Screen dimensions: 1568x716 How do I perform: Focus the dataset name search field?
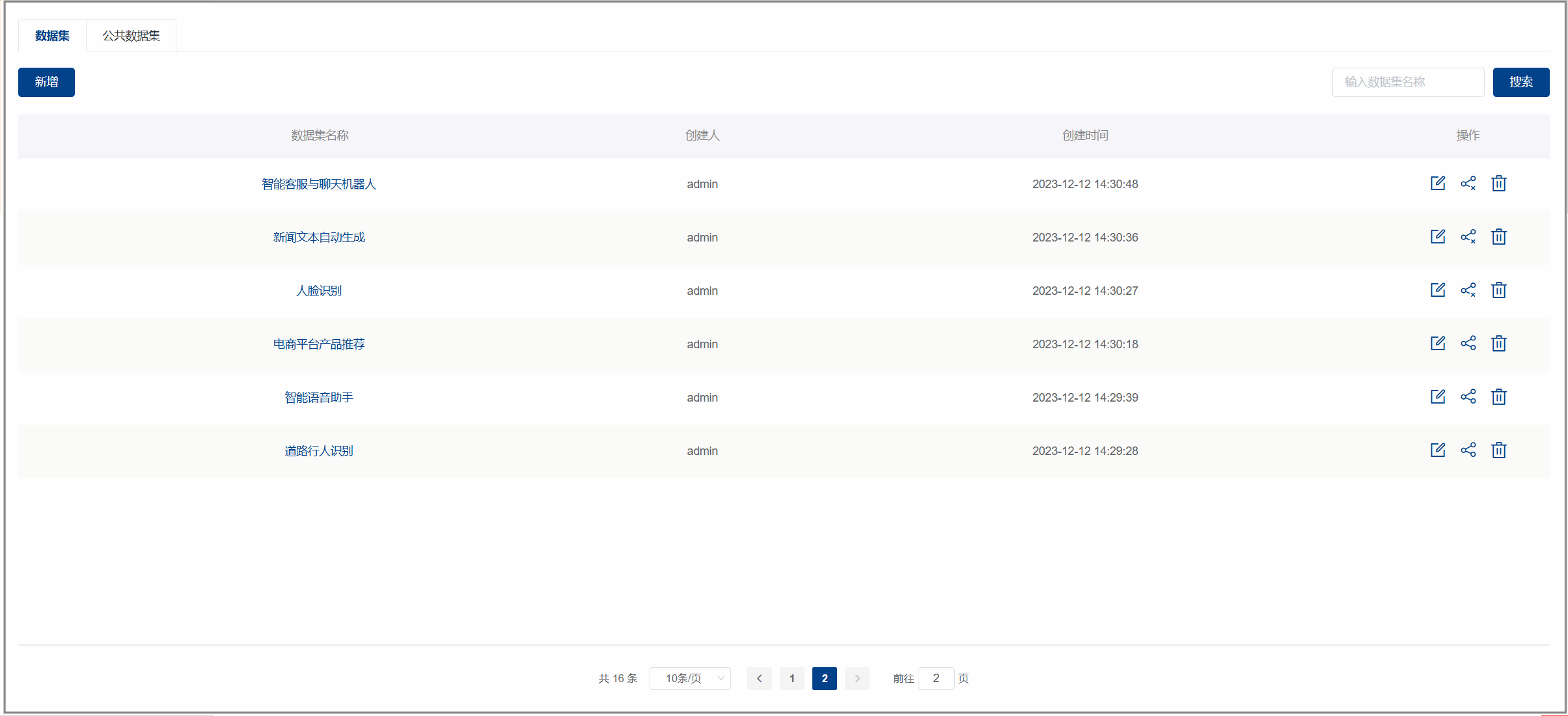click(1407, 82)
